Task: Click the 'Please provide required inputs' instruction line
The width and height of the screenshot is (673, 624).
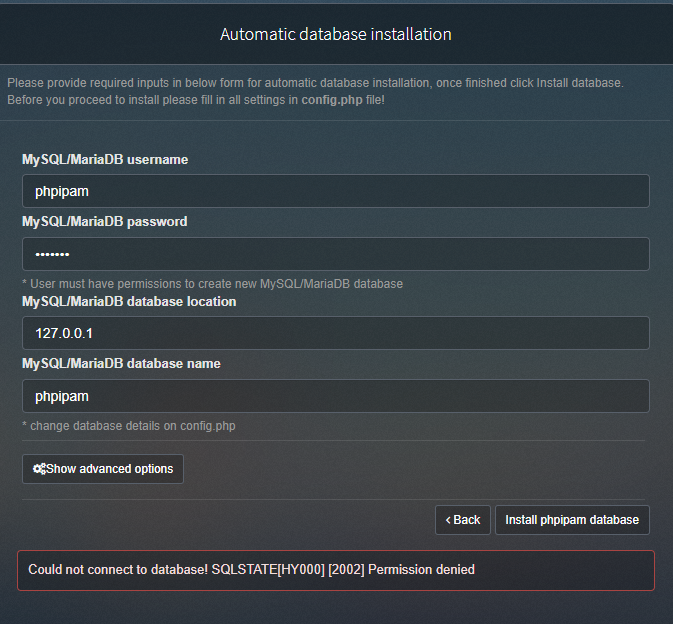Action: click(315, 83)
